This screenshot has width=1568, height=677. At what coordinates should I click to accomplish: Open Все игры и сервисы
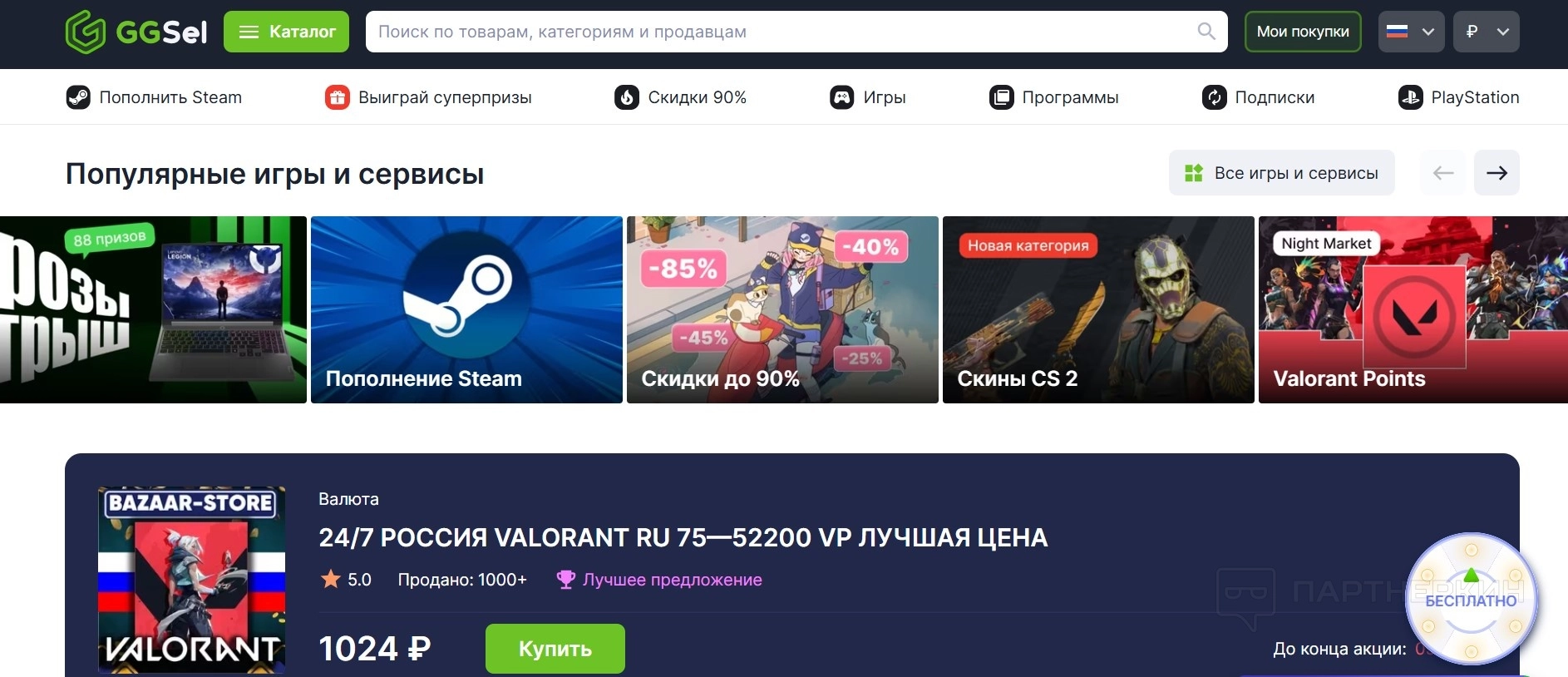[x=1281, y=173]
